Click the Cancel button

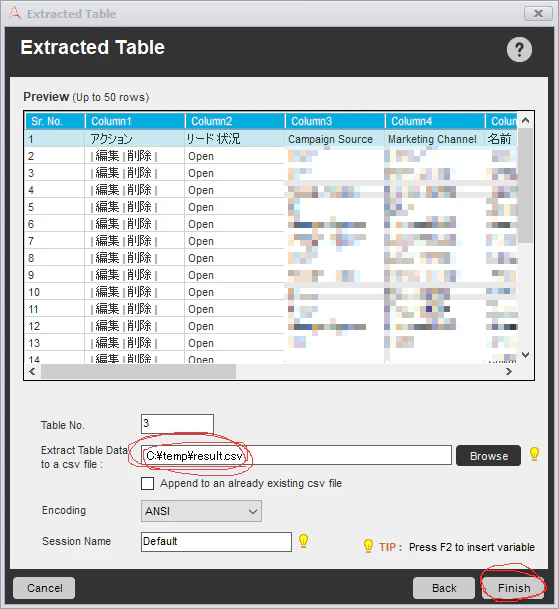coord(44,588)
